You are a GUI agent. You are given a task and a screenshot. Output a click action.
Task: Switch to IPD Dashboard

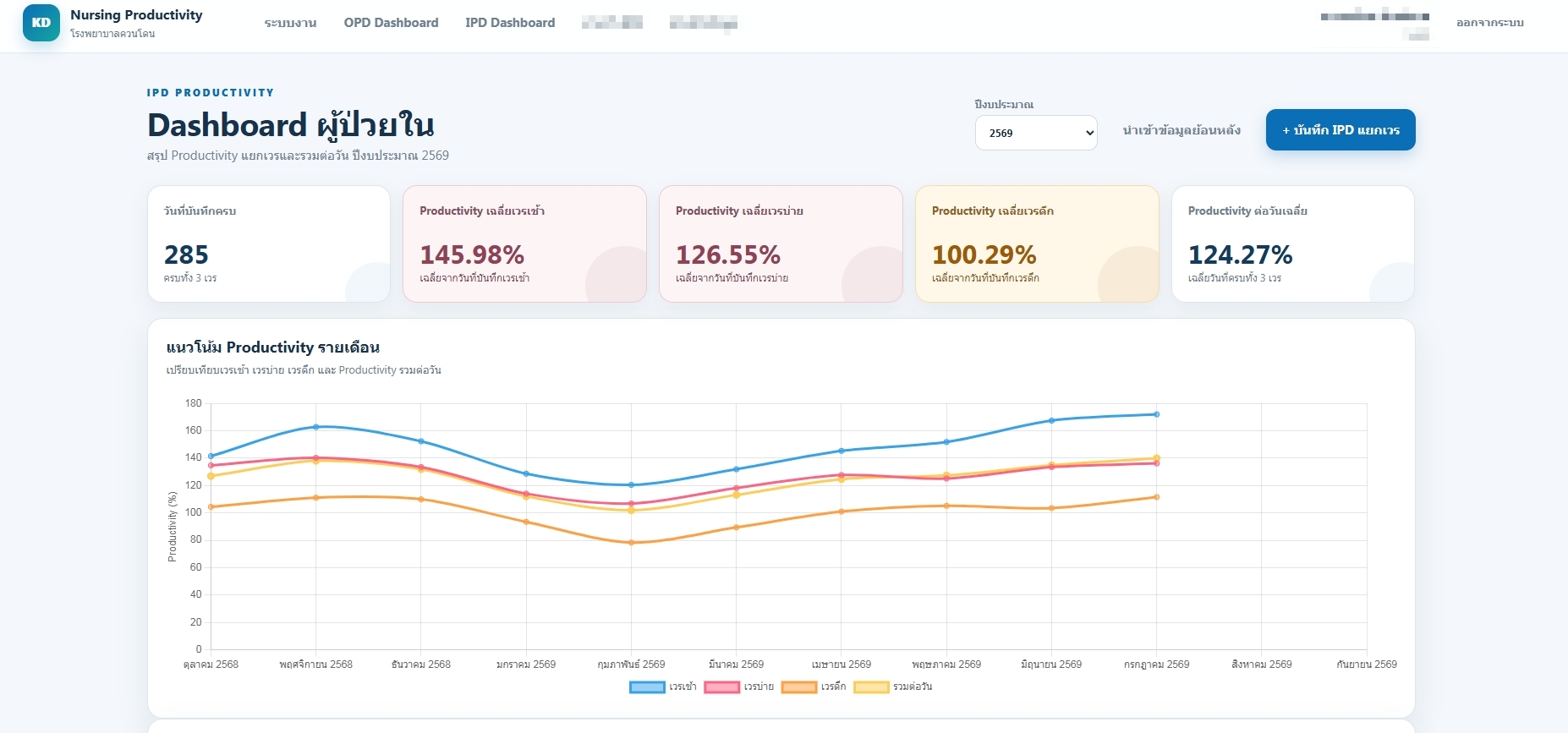pos(510,23)
